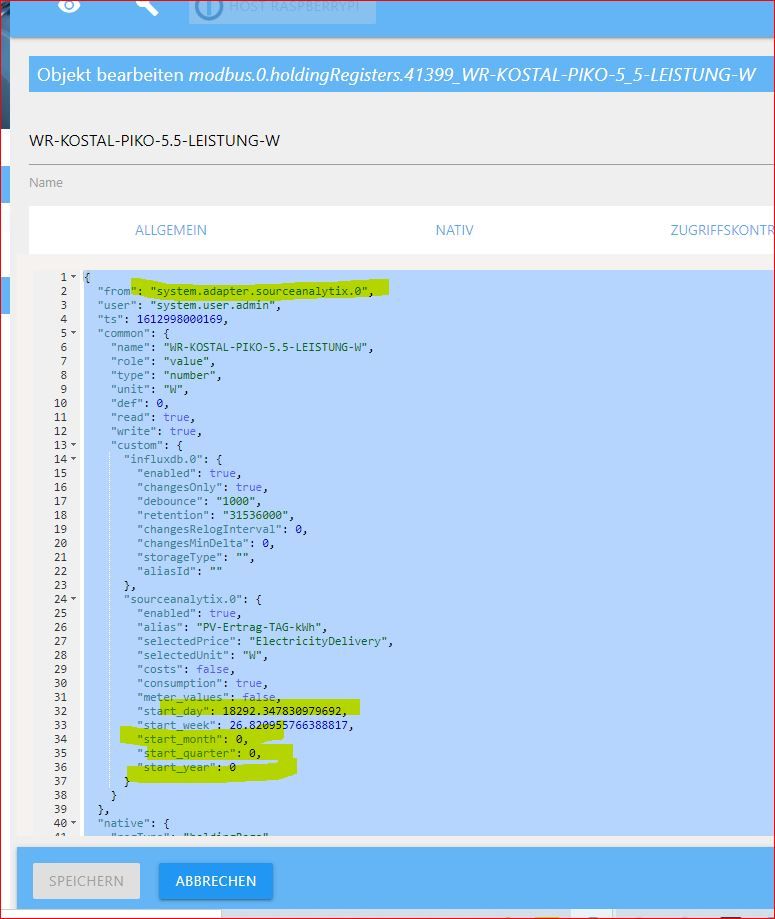Click the "system.adapter.sourceanalytix.0" value
Screen dimensions: 775x919
pos(261,291)
